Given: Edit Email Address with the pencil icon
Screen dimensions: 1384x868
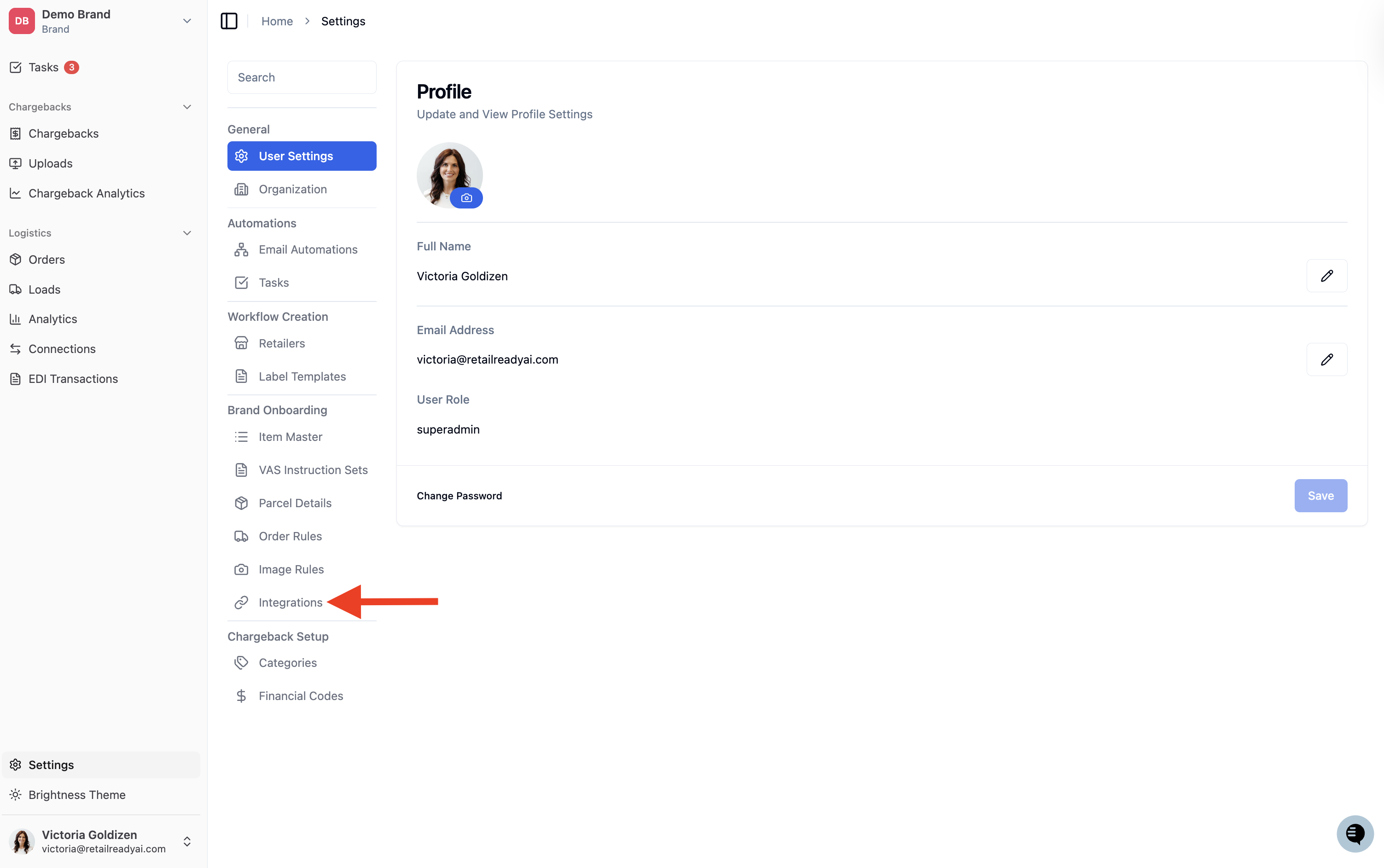Looking at the screenshot, I should 1326,359.
